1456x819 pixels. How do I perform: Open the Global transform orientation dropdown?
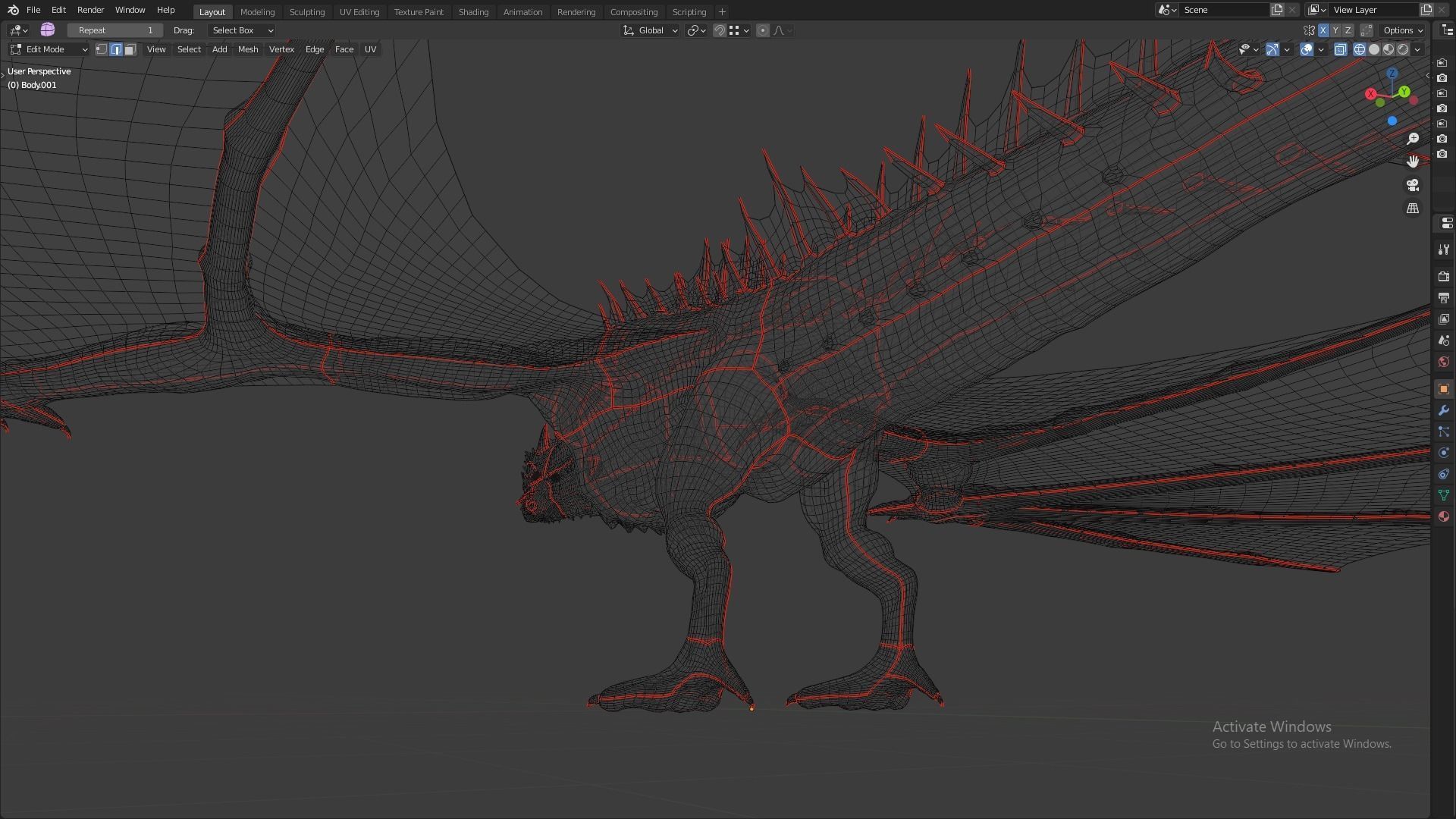pyautogui.click(x=650, y=30)
